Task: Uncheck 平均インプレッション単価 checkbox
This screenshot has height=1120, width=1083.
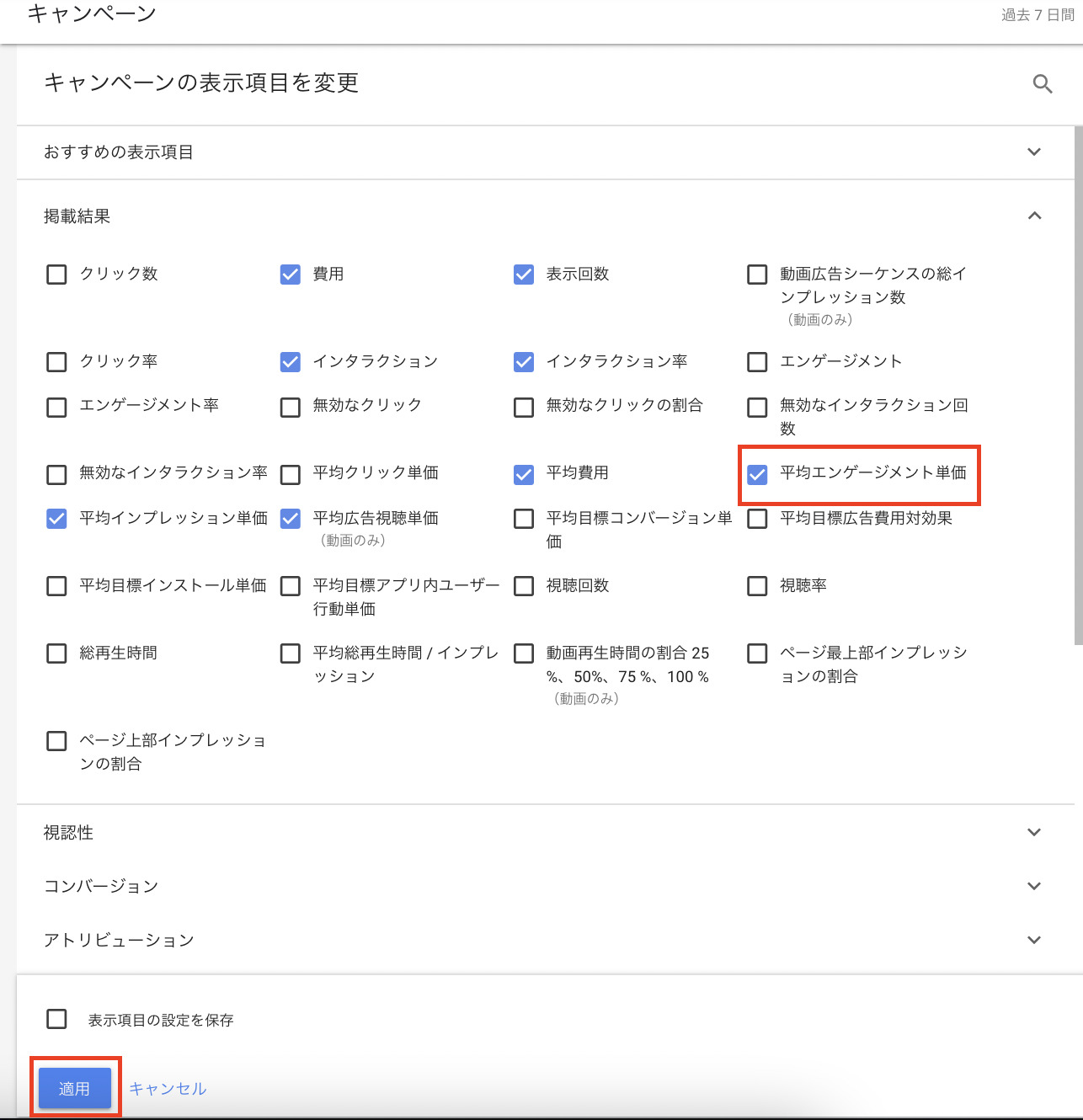Action: click(56, 519)
